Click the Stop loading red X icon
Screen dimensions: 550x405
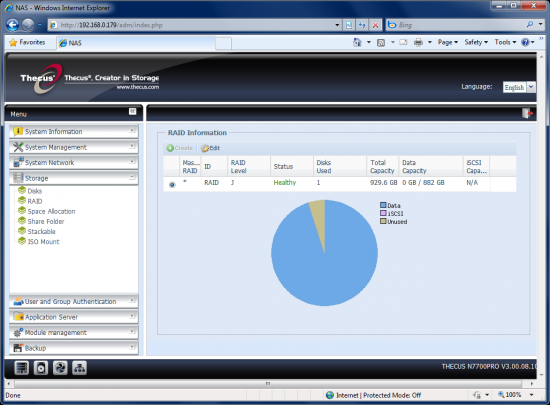[x=375, y=25]
